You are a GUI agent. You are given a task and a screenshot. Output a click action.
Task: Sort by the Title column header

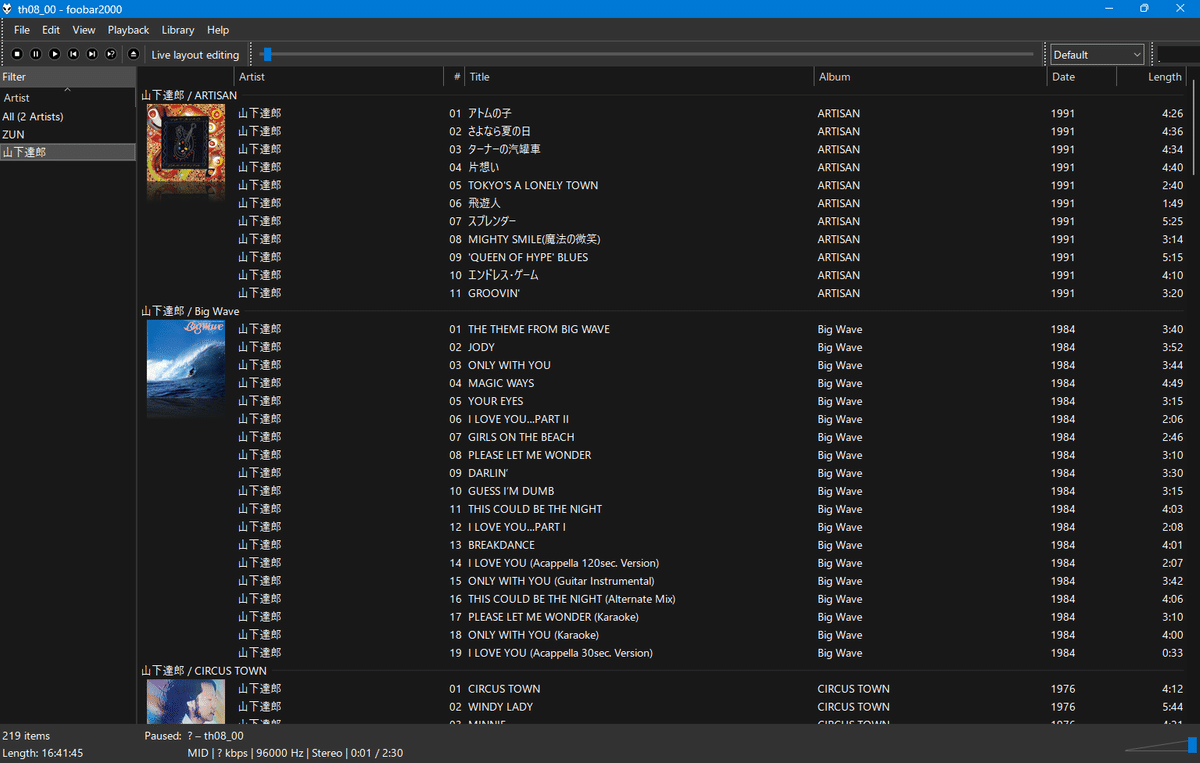640,77
